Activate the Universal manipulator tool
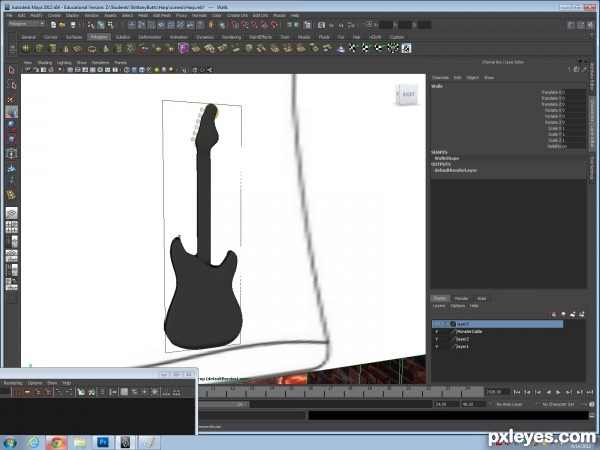Viewport: 600px width, 450px height. click(x=11, y=153)
